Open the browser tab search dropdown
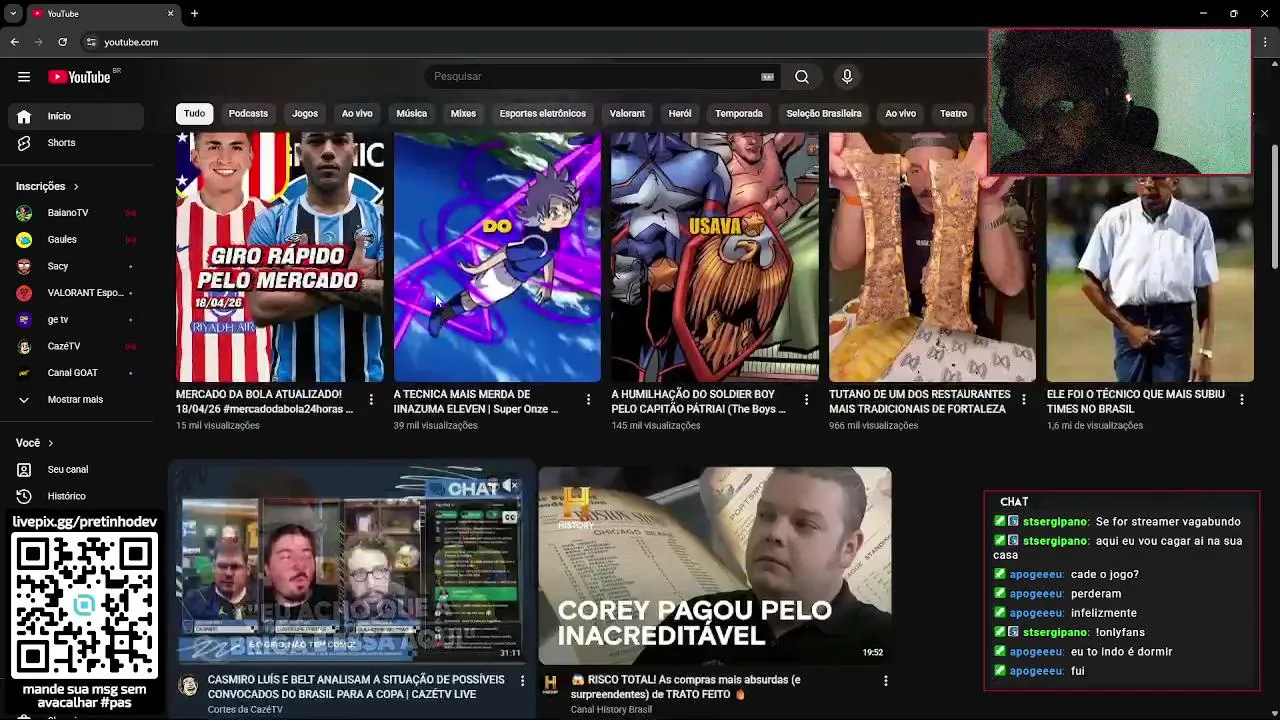The height and width of the screenshot is (720, 1280). click(x=13, y=14)
